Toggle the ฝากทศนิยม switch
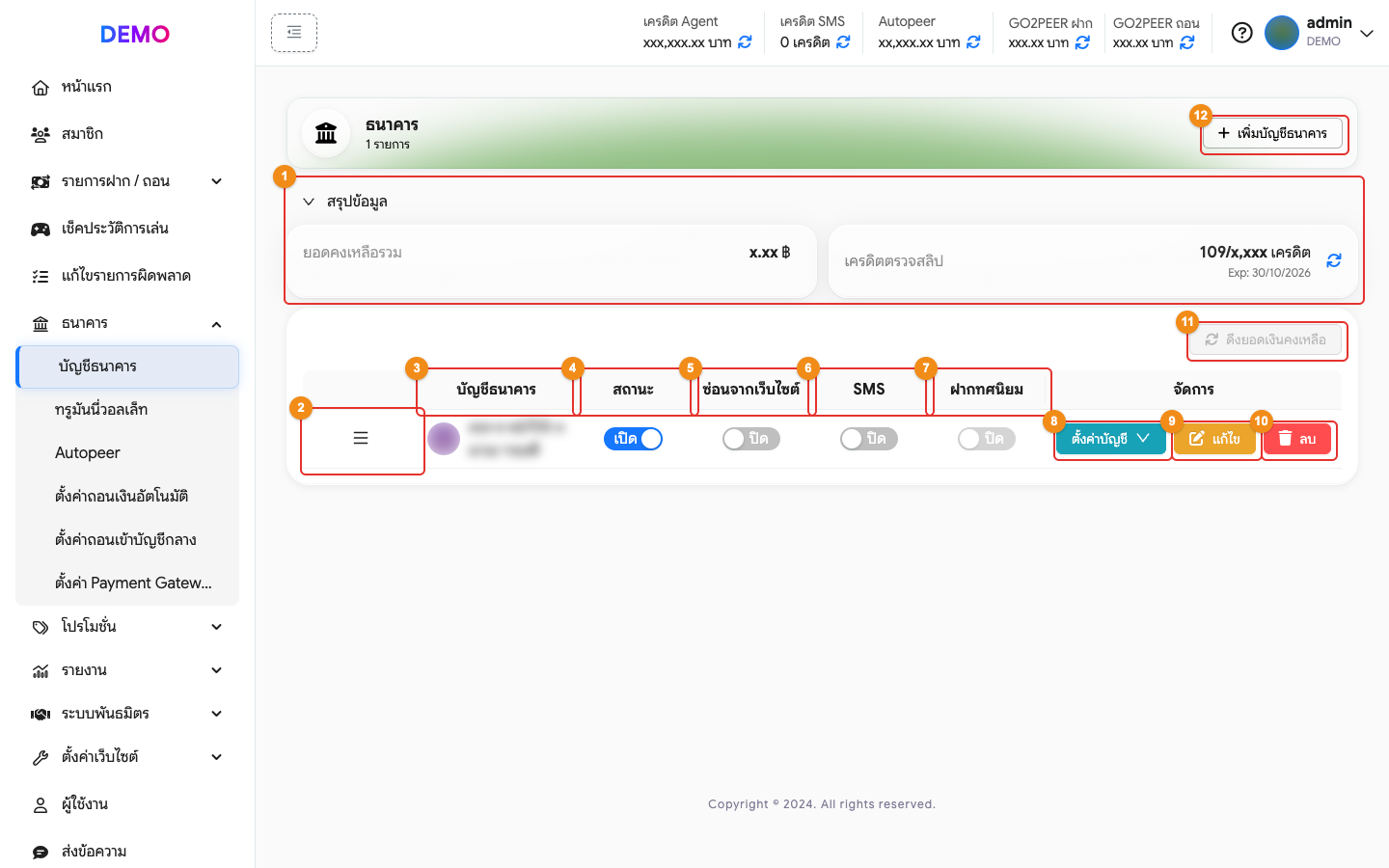Viewport: 1389px width, 868px height. click(986, 439)
